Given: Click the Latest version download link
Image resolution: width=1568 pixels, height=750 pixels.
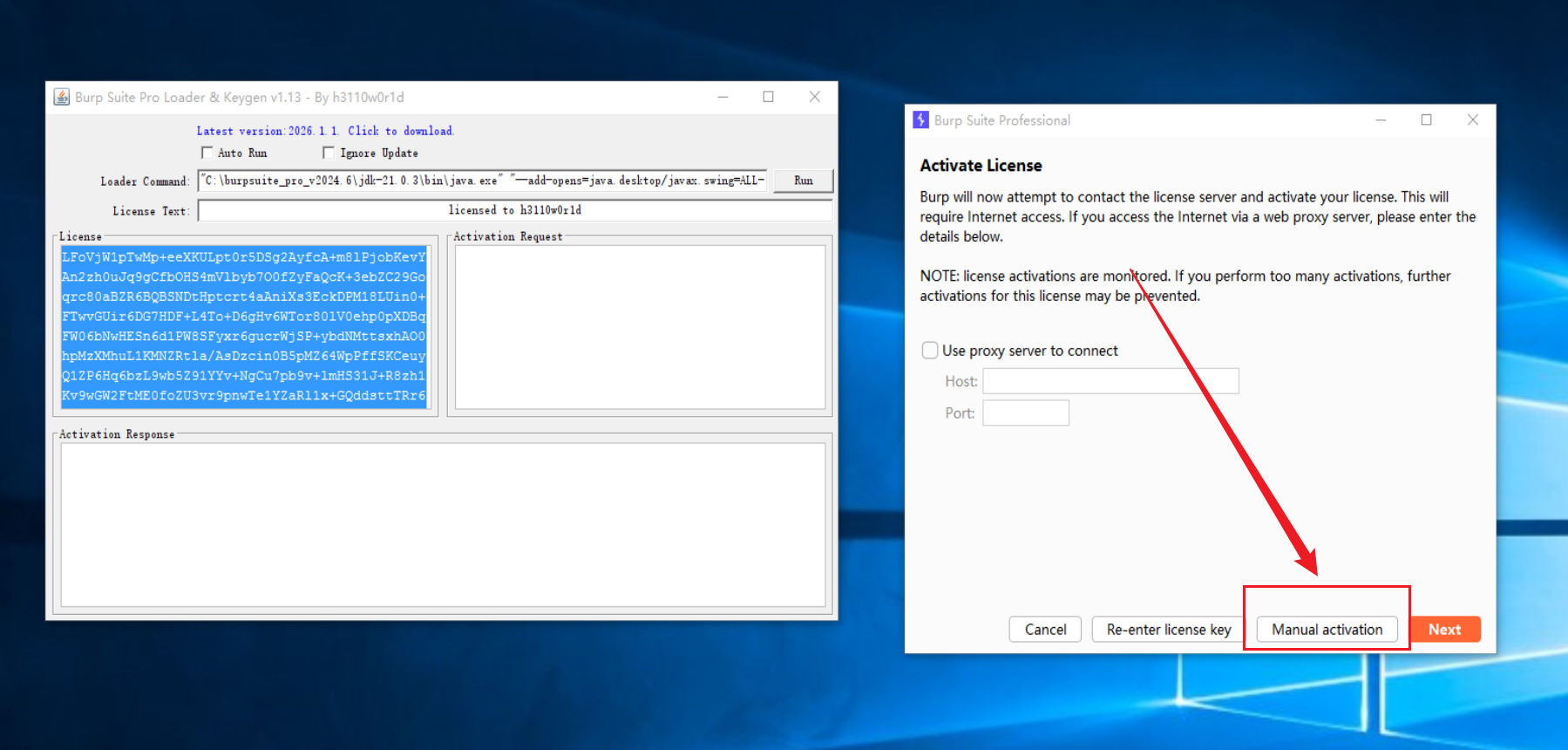Looking at the screenshot, I should coord(325,131).
